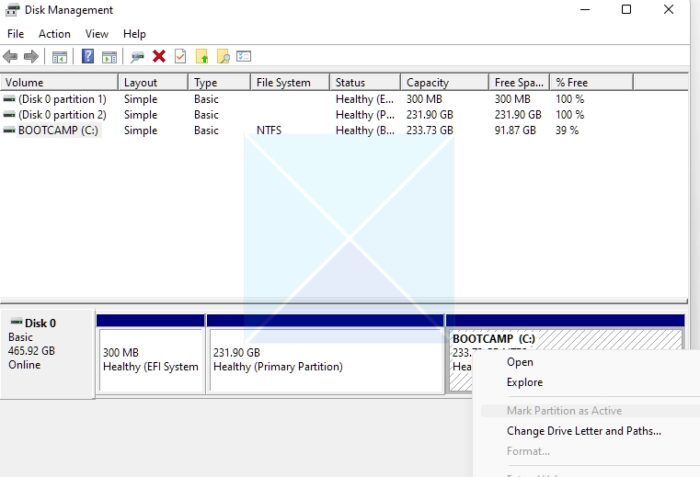
Task: Minimize the Disk Management window
Action: 585,9
